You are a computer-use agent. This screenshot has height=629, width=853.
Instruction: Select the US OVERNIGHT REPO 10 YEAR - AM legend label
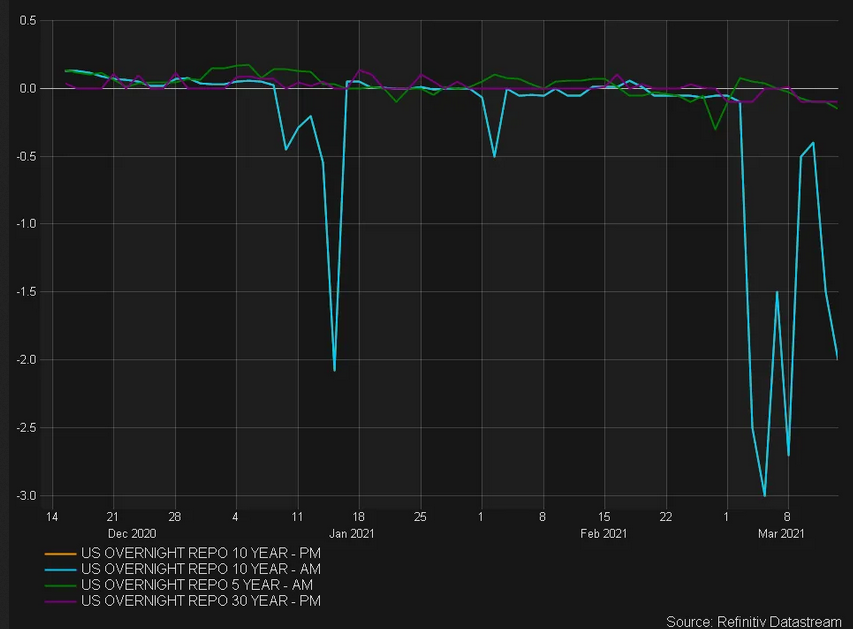[201, 569]
